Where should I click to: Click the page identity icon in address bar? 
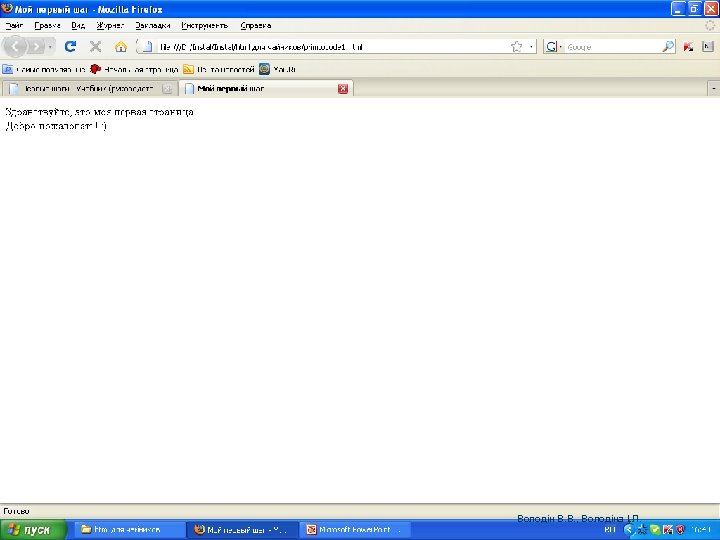tap(146, 46)
